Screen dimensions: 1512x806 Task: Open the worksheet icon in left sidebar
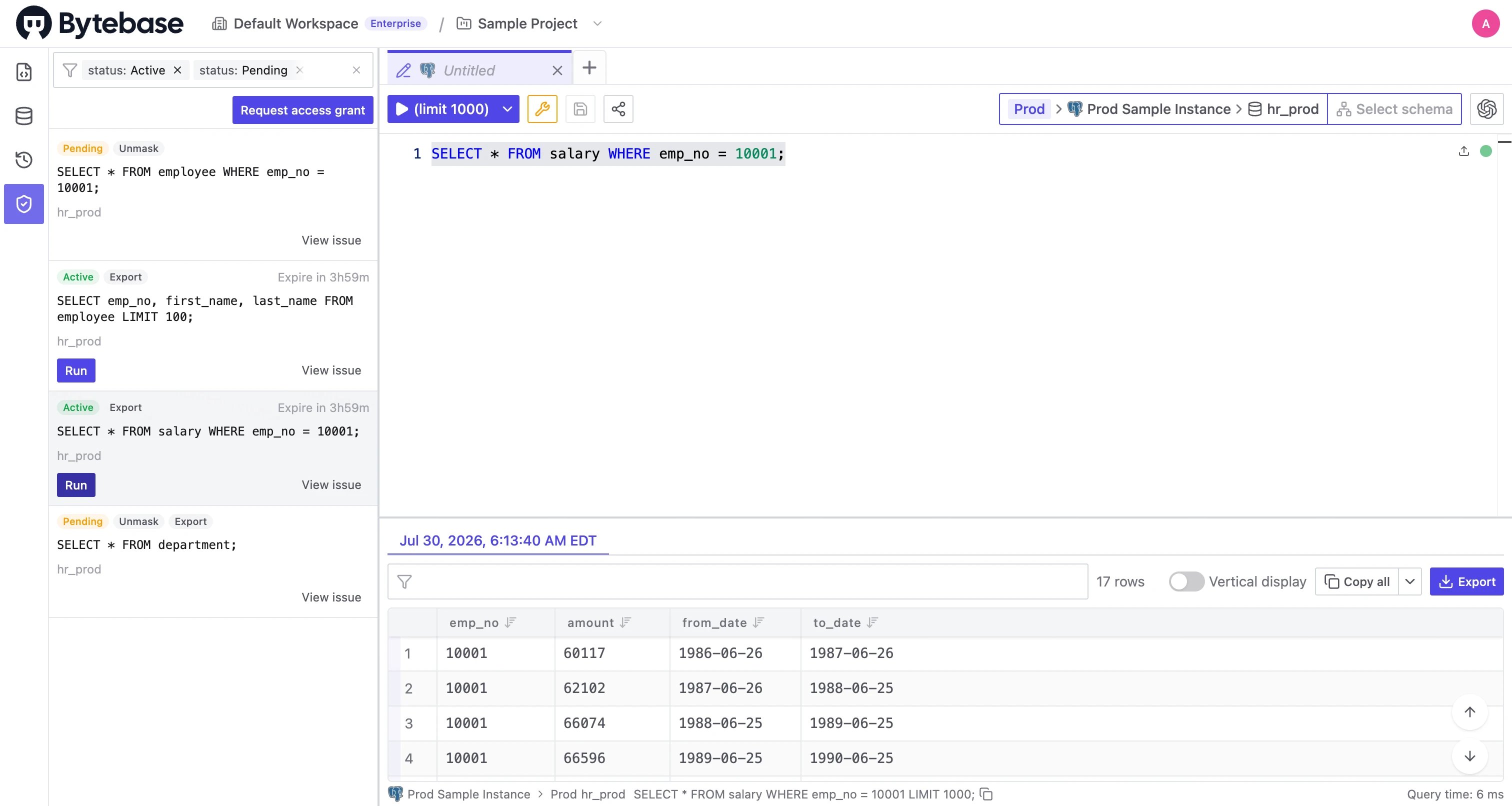24,72
